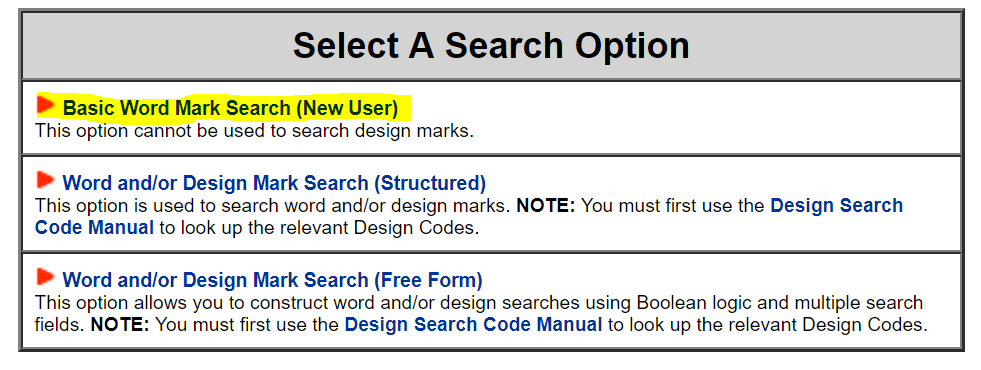
Task: Click the '(New User)' part of the highlighted link
Action: [x=347, y=108]
